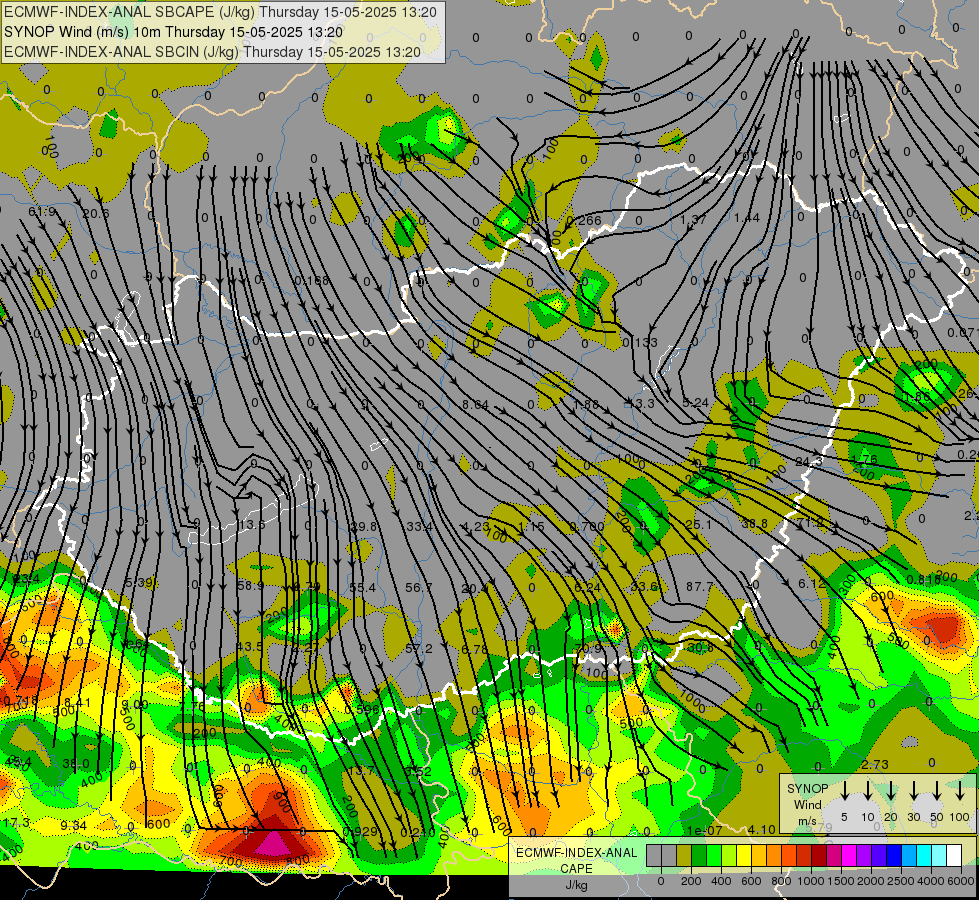Click the 58.9 value on the map

click(x=250, y=585)
